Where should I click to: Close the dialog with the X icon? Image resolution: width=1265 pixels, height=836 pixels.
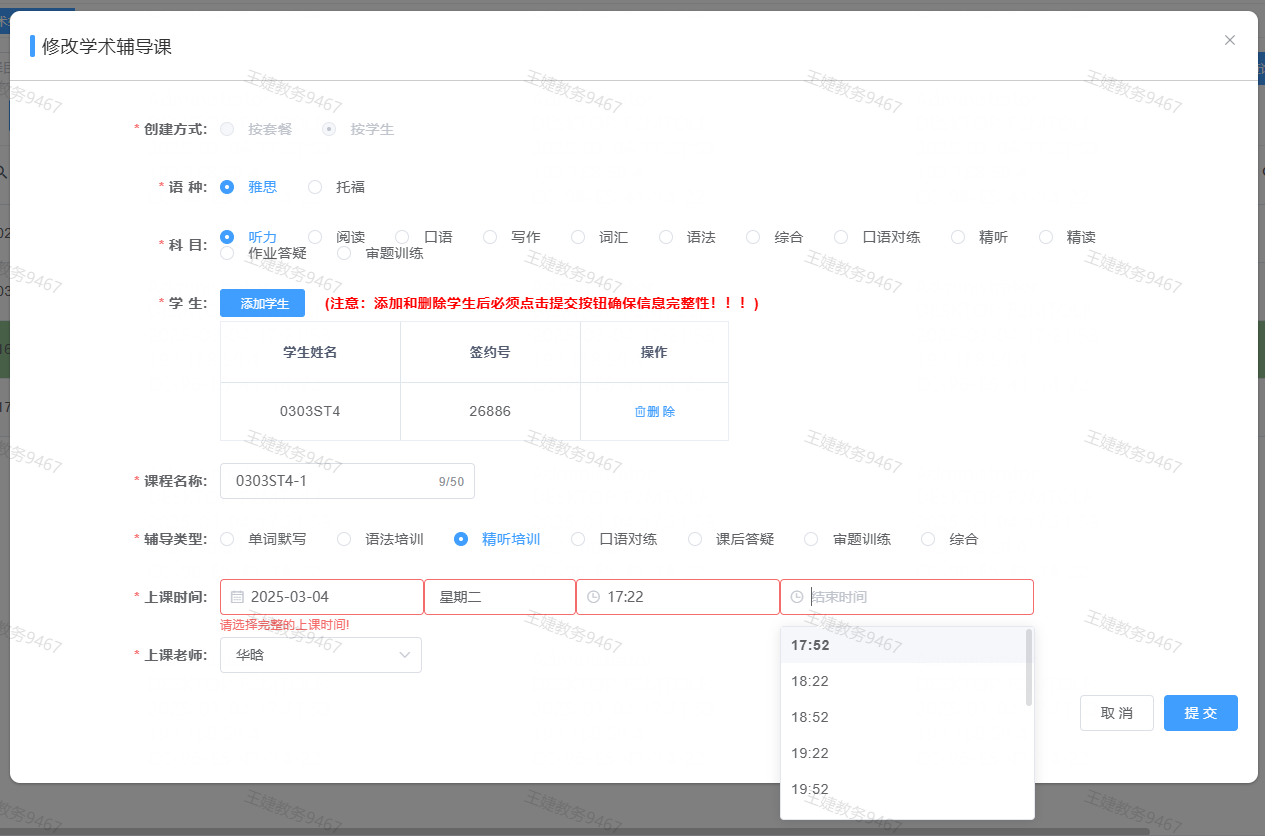pyautogui.click(x=1230, y=40)
